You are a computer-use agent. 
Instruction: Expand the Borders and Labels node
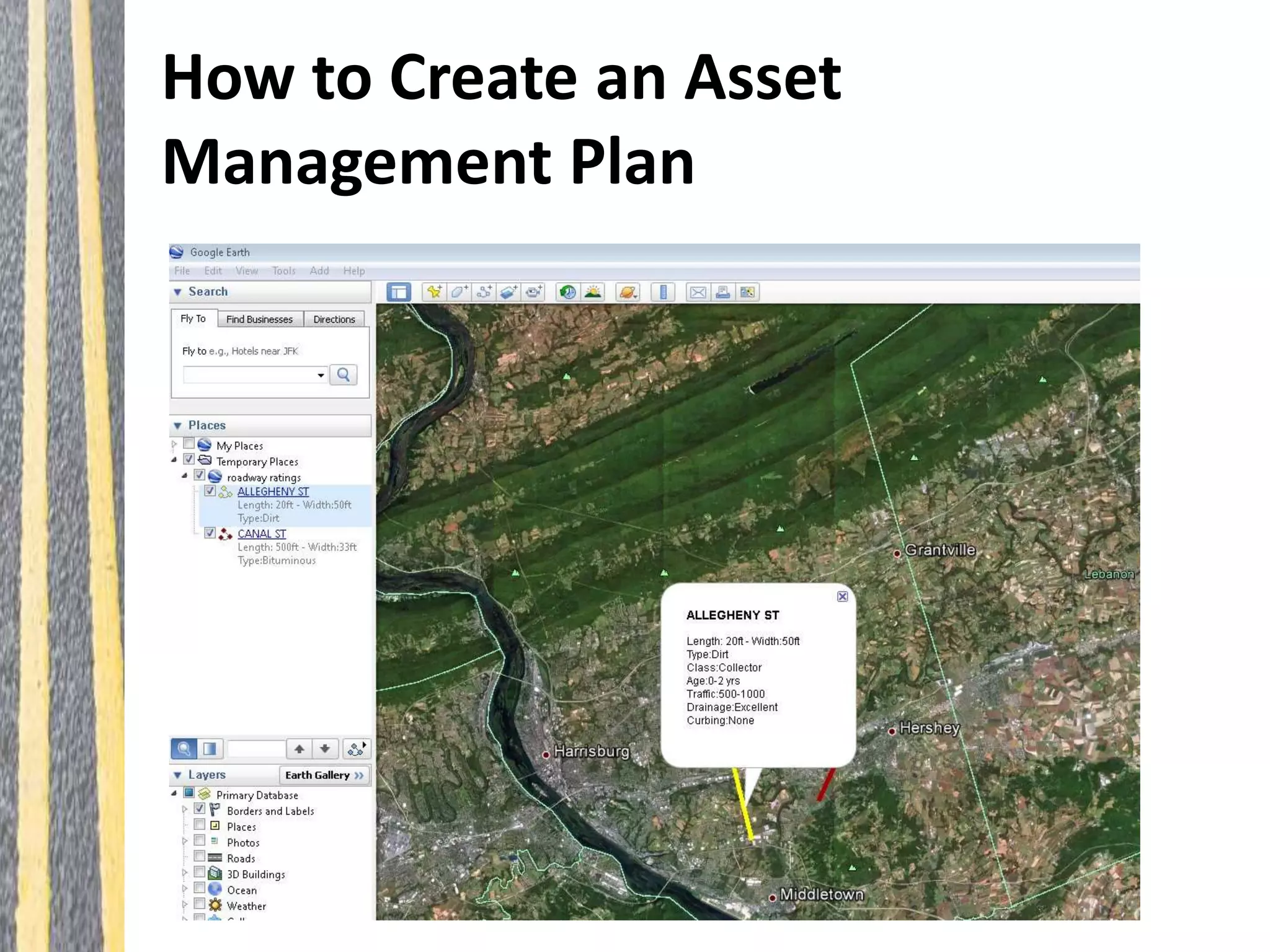point(185,809)
